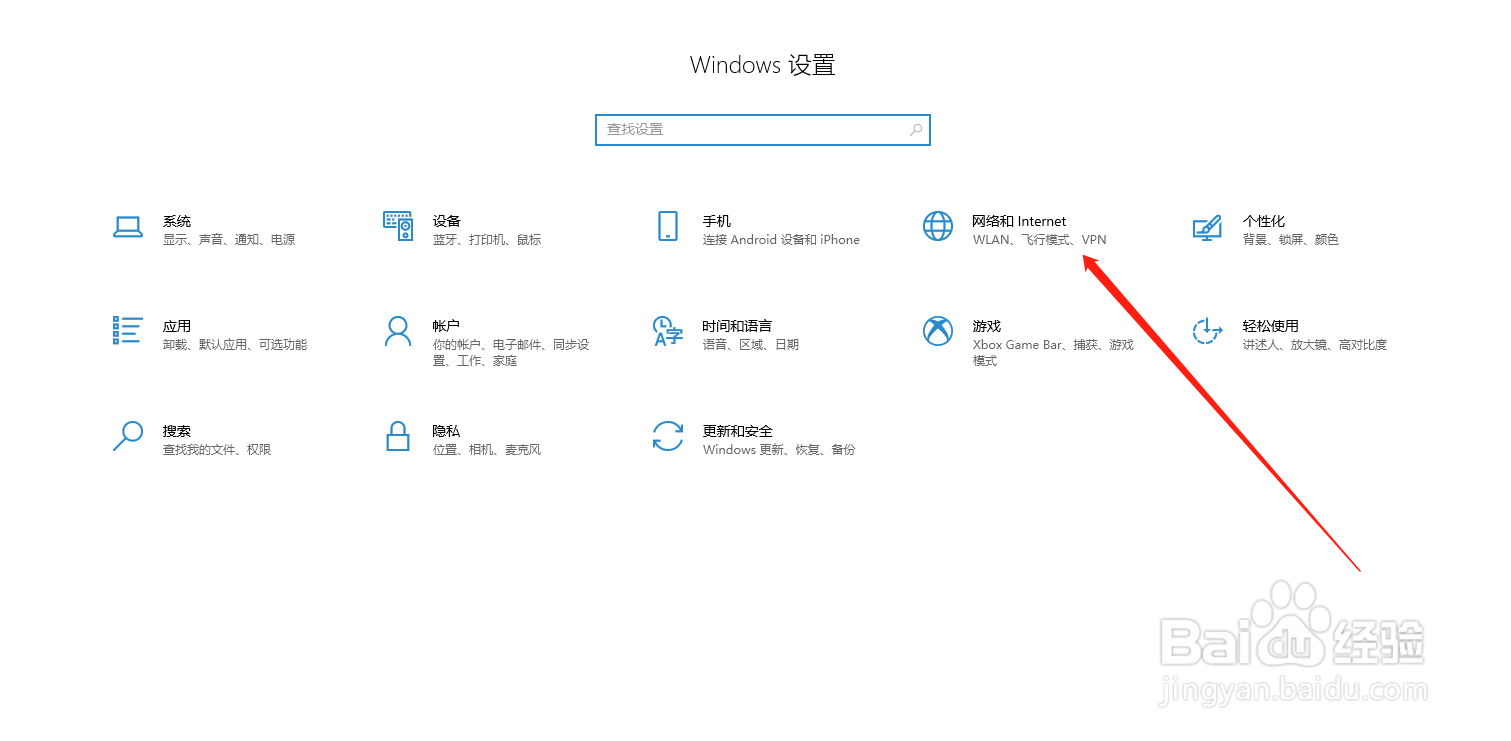Screen dimensions: 1511x741
Task: Click text 背景、锁屏、颜色
Action: point(1291,240)
